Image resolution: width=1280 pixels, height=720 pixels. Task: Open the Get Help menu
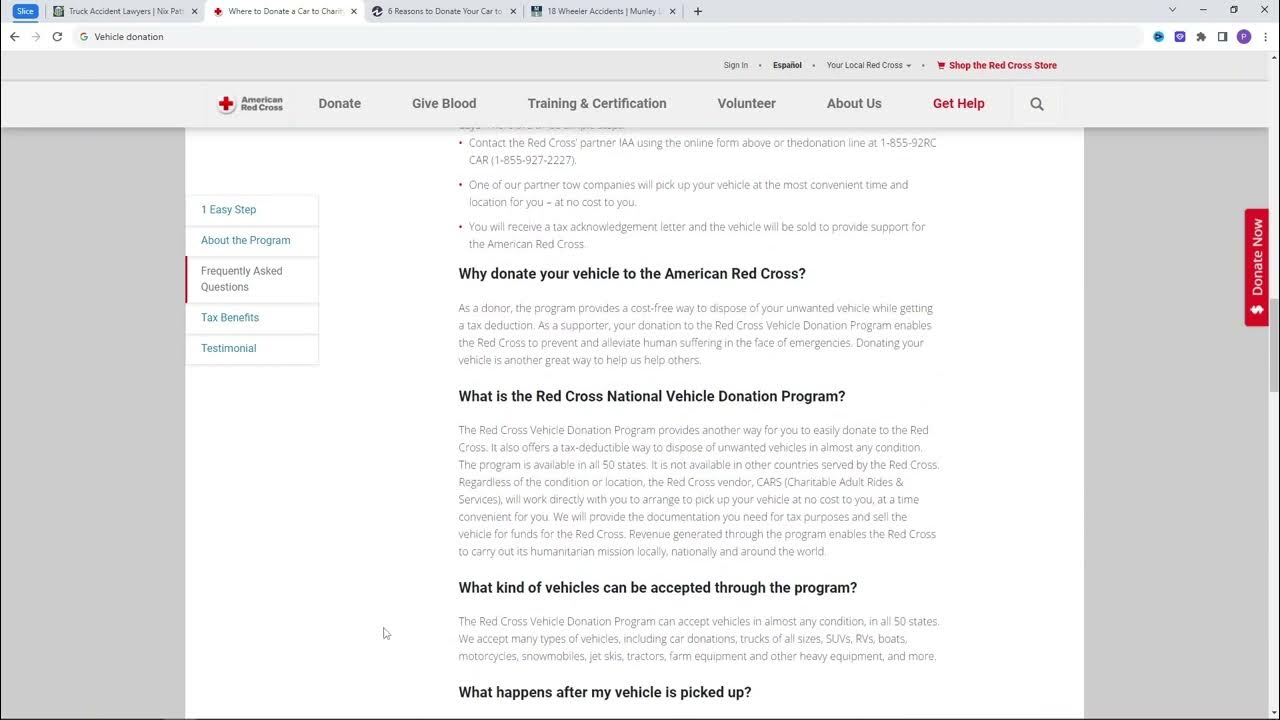coord(958,104)
